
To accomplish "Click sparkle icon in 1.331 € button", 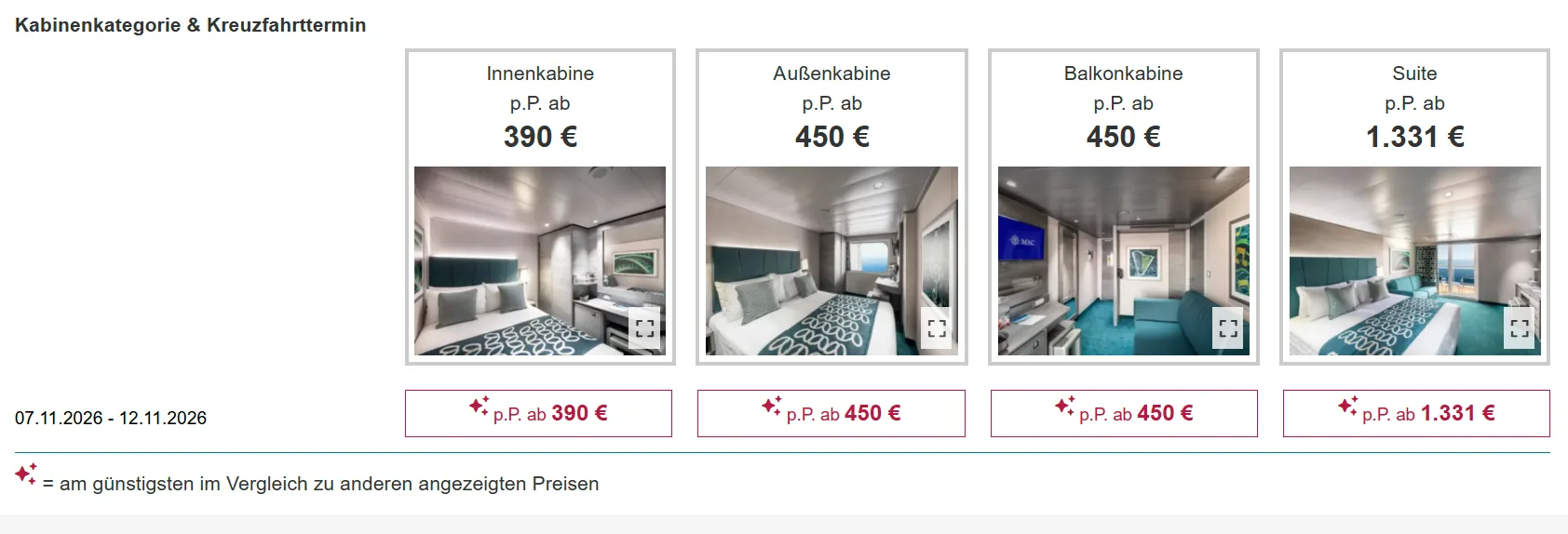I will point(1347,406).
